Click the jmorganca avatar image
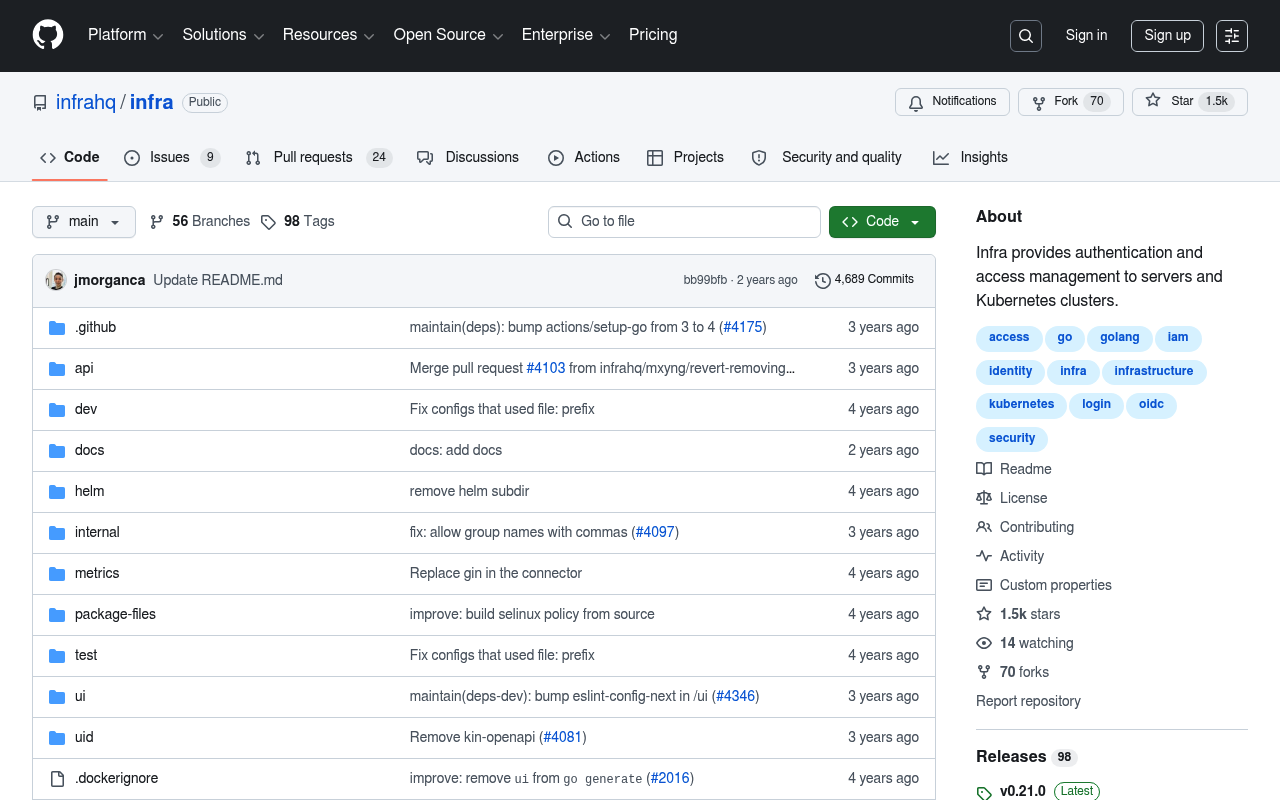This screenshot has width=1280, height=800. point(56,280)
